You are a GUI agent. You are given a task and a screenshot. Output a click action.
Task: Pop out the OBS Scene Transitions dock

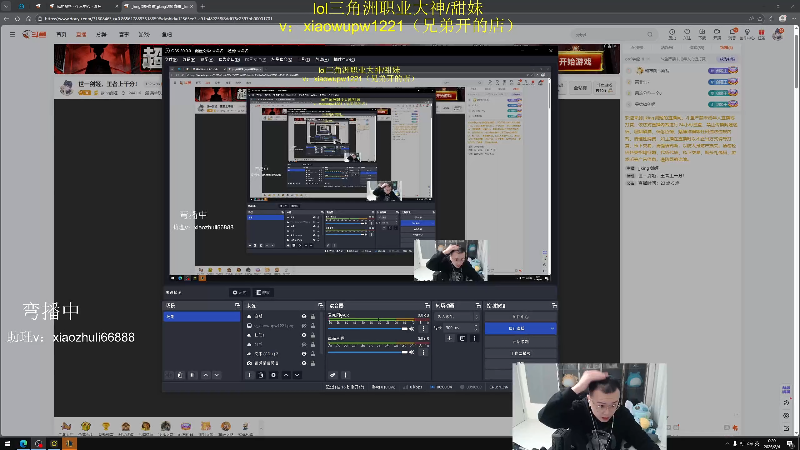tap(478, 305)
